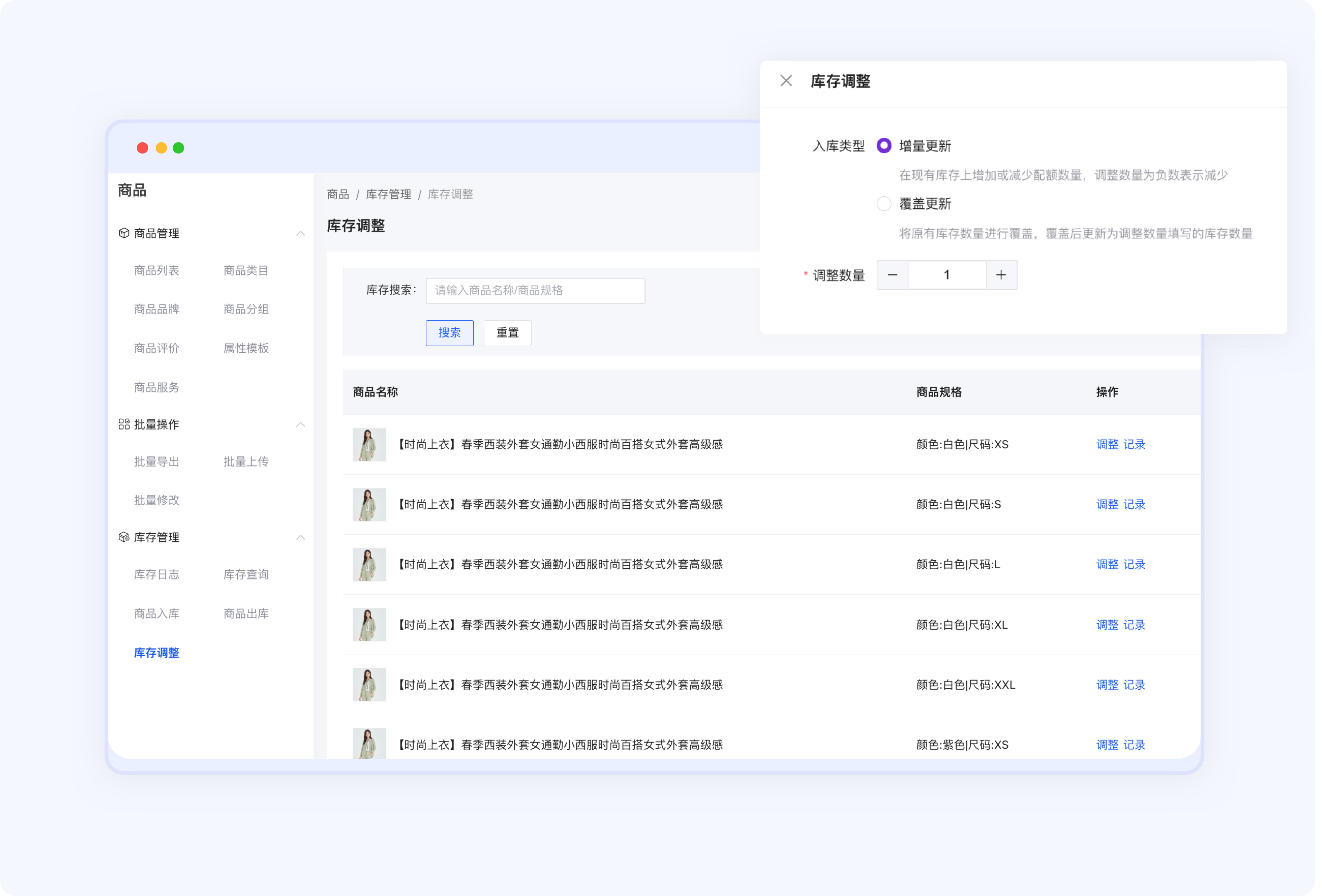The image size is (1322, 896).
Task: Click the 重置 button
Action: [507, 333]
